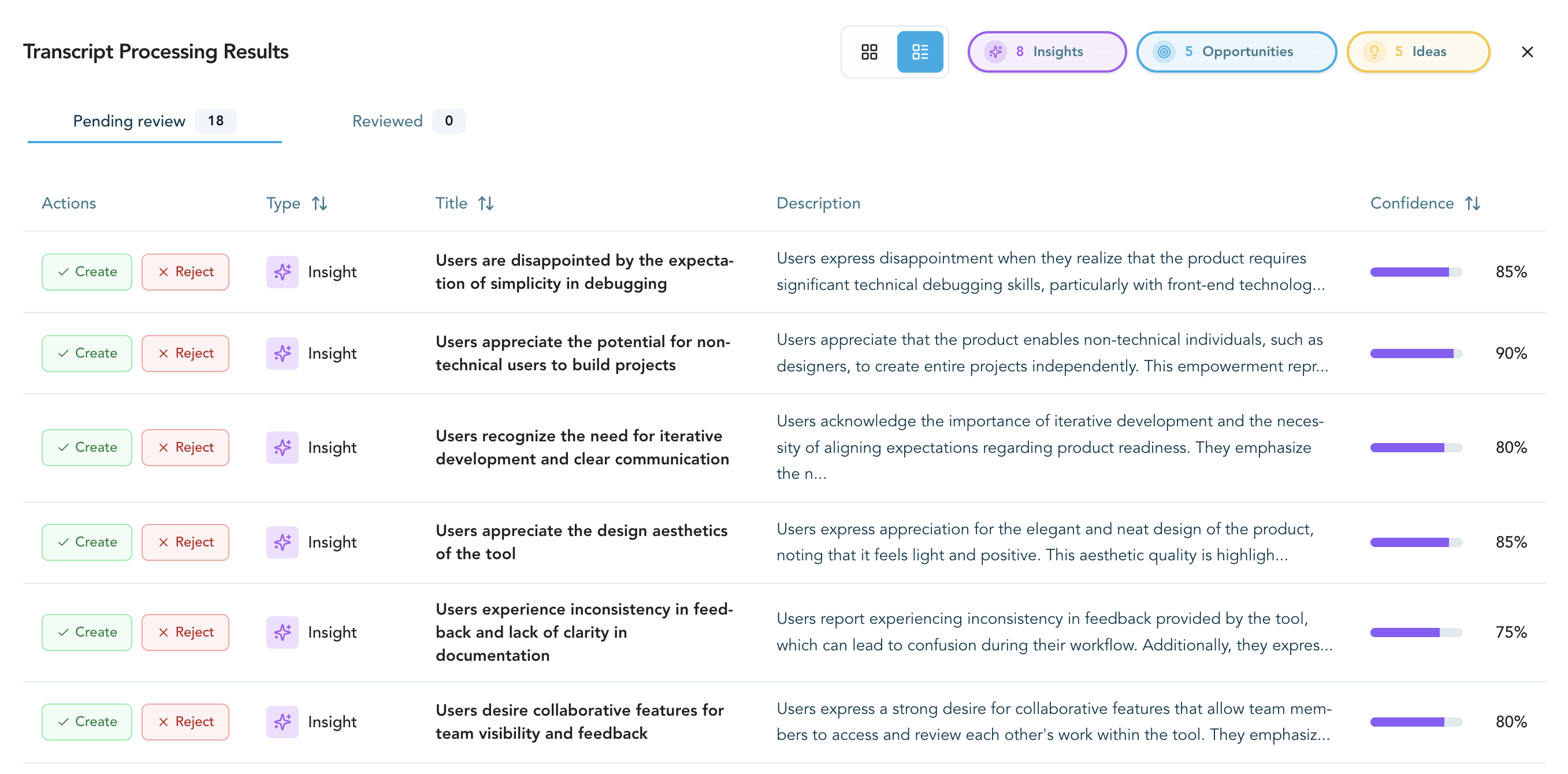Select the Pending review tab
This screenshot has width=1568, height=774.
(129, 121)
